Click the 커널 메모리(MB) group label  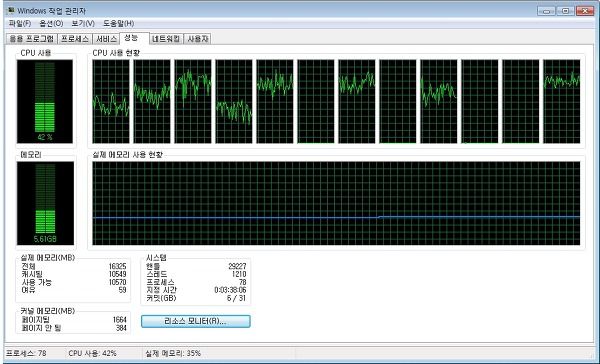click(x=47, y=311)
